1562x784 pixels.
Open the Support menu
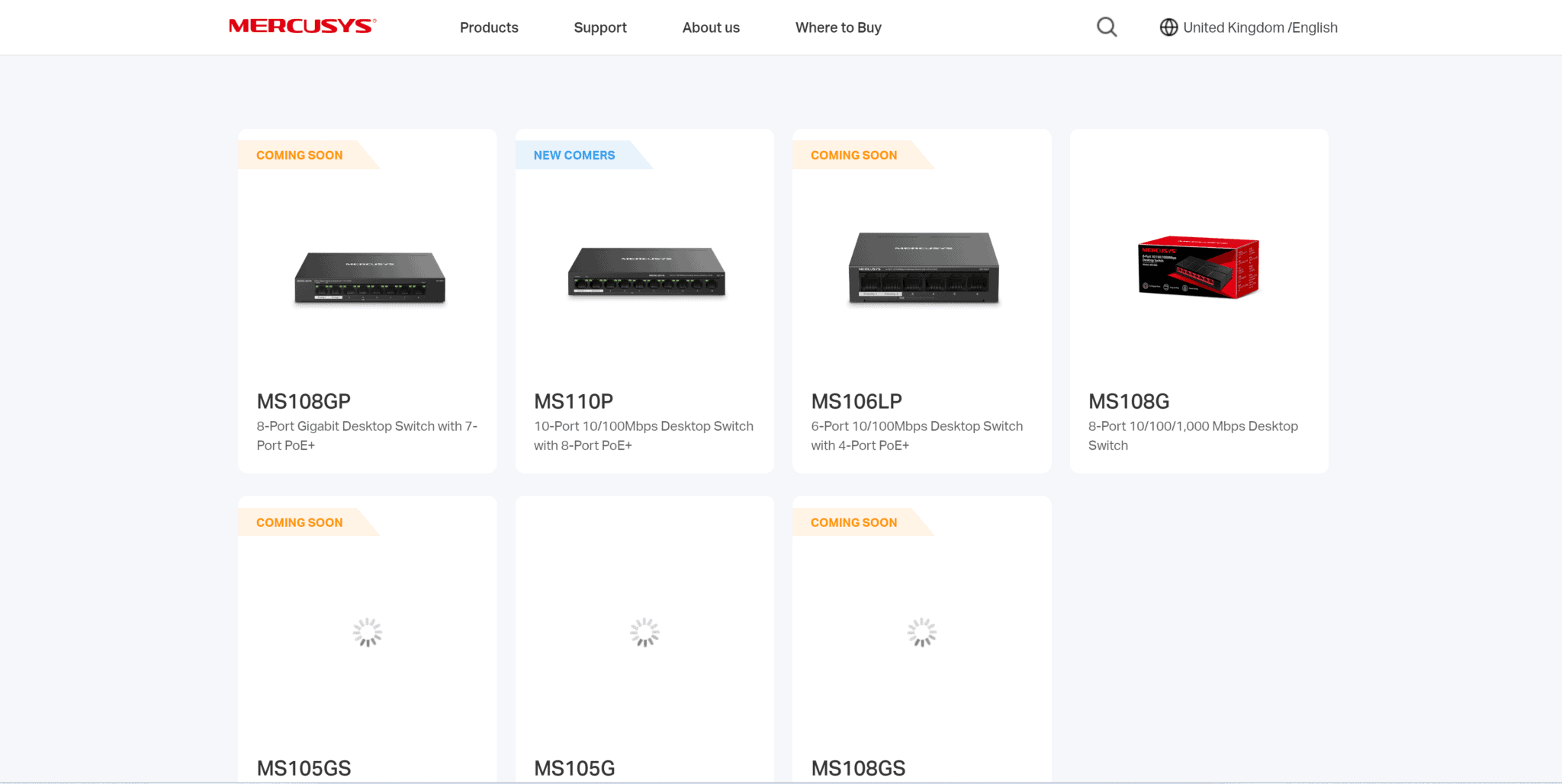tap(600, 27)
